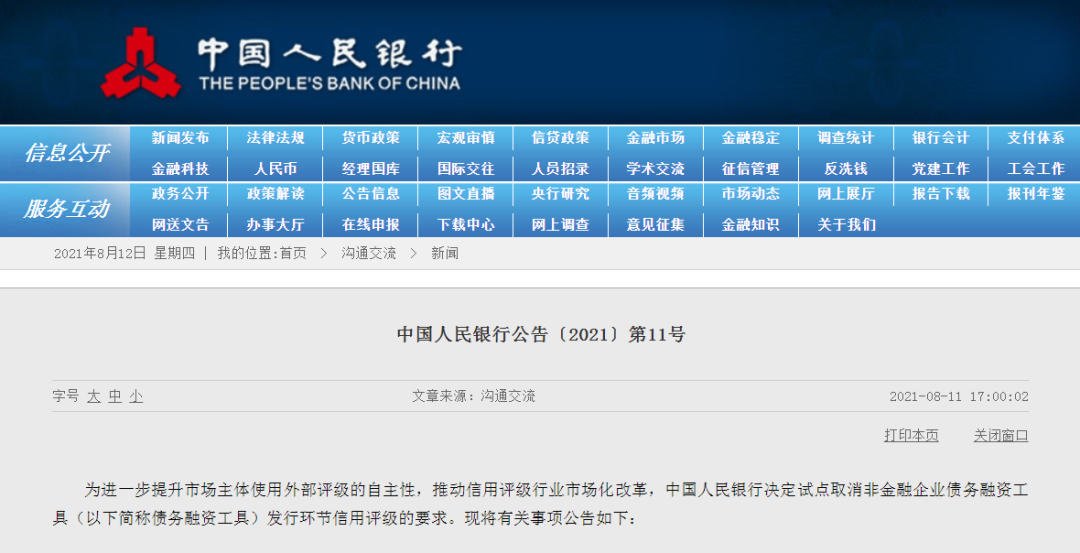Click 打印本页 to print the page

click(x=911, y=435)
